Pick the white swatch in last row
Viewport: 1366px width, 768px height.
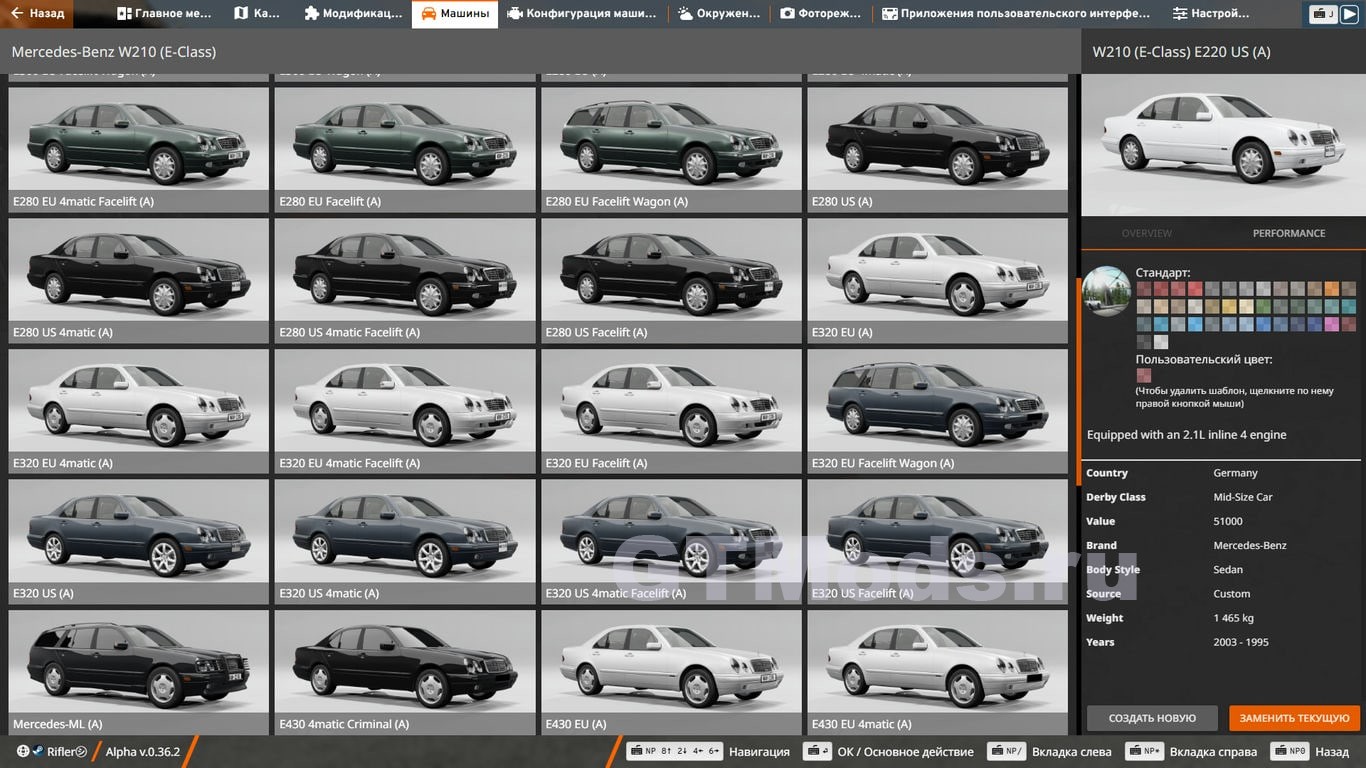[1161, 342]
